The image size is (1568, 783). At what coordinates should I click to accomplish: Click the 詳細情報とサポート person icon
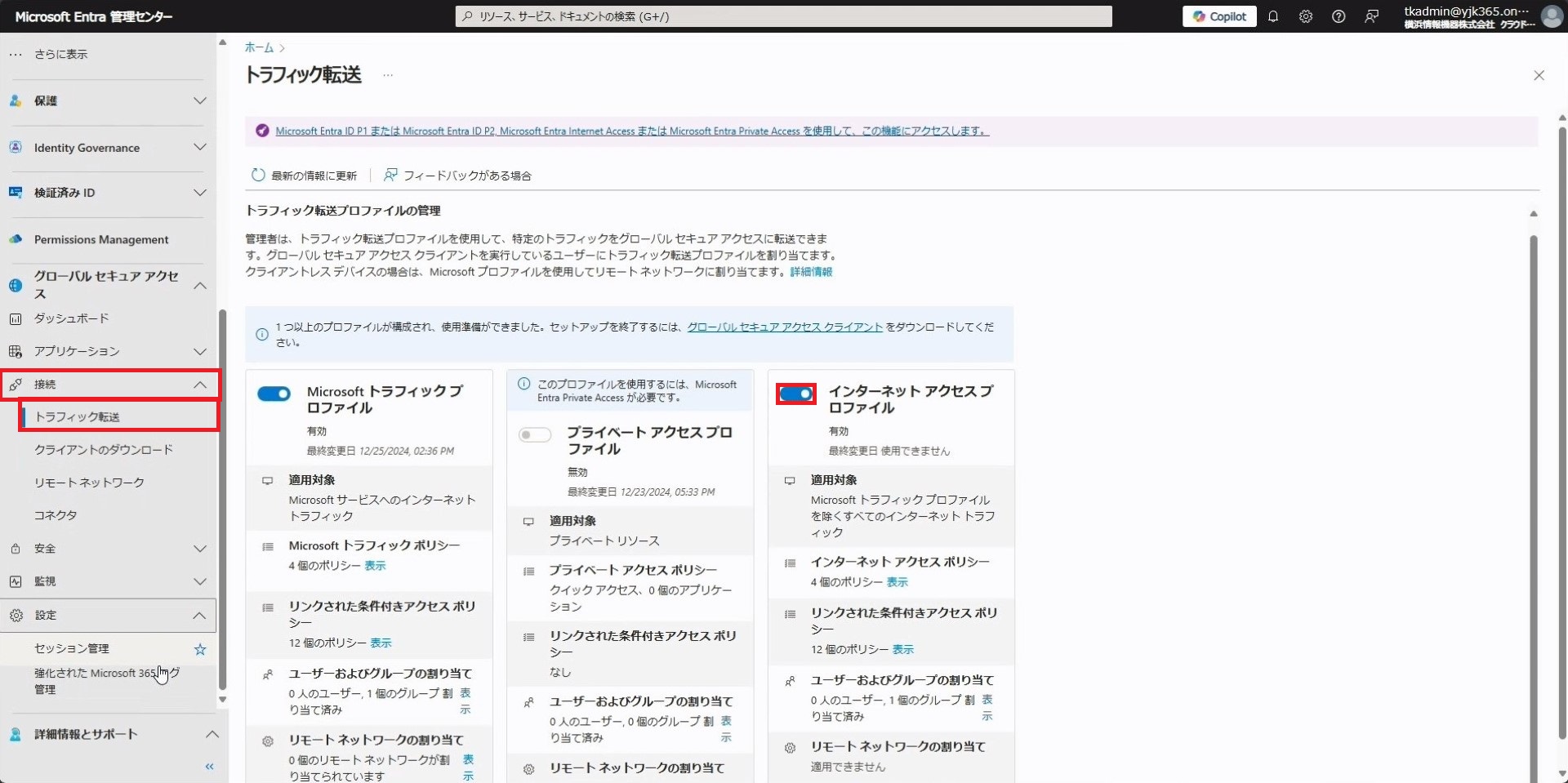click(16, 735)
